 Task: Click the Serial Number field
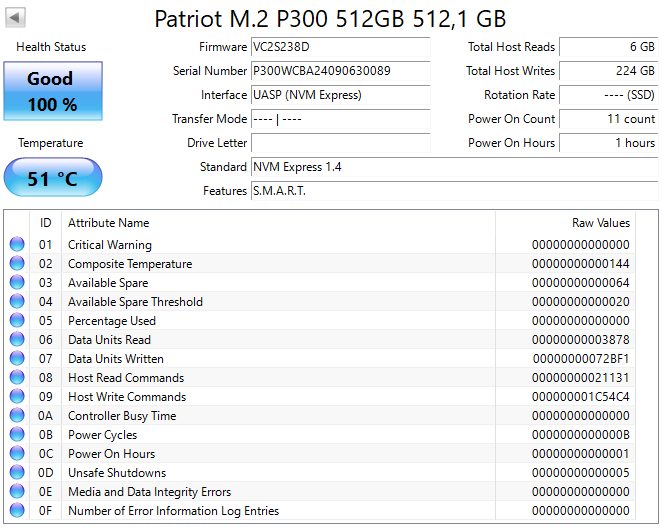[341, 71]
